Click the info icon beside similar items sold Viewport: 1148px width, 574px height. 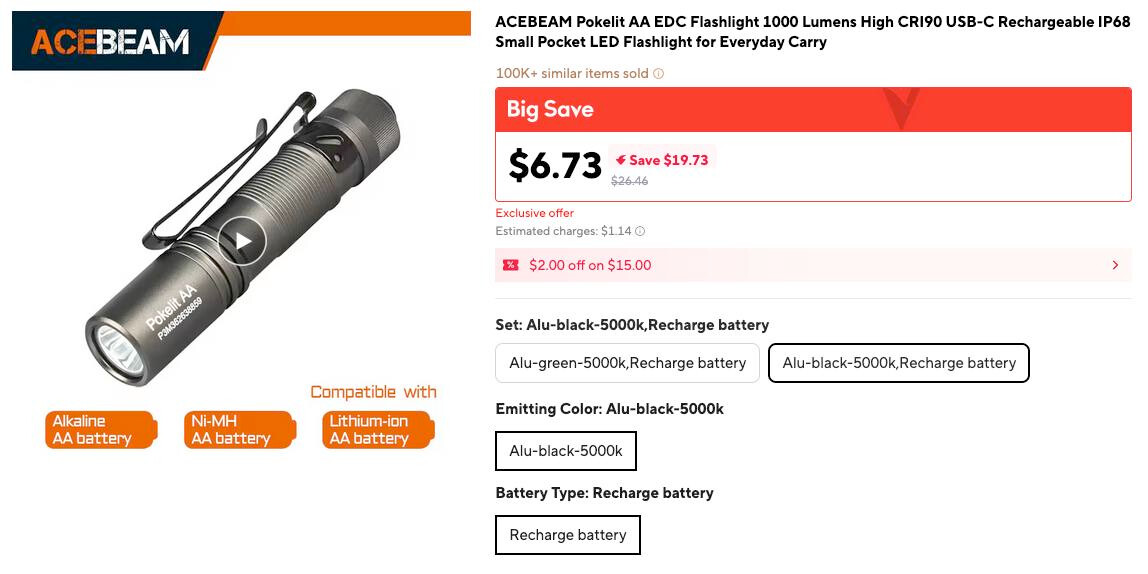pyautogui.click(x=658, y=74)
